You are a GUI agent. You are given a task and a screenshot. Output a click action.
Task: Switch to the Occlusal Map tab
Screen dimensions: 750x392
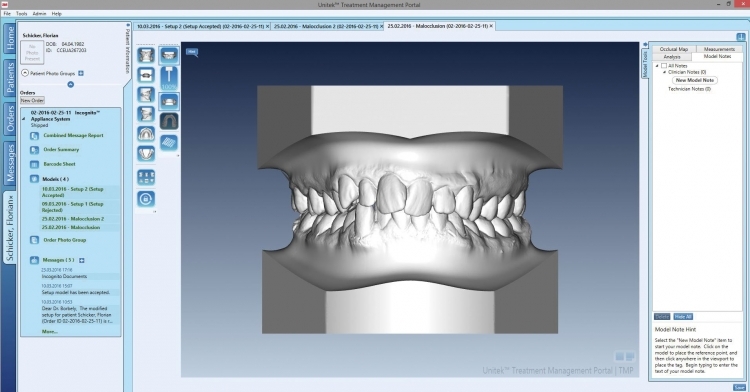pyautogui.click(x=673, y=49)
